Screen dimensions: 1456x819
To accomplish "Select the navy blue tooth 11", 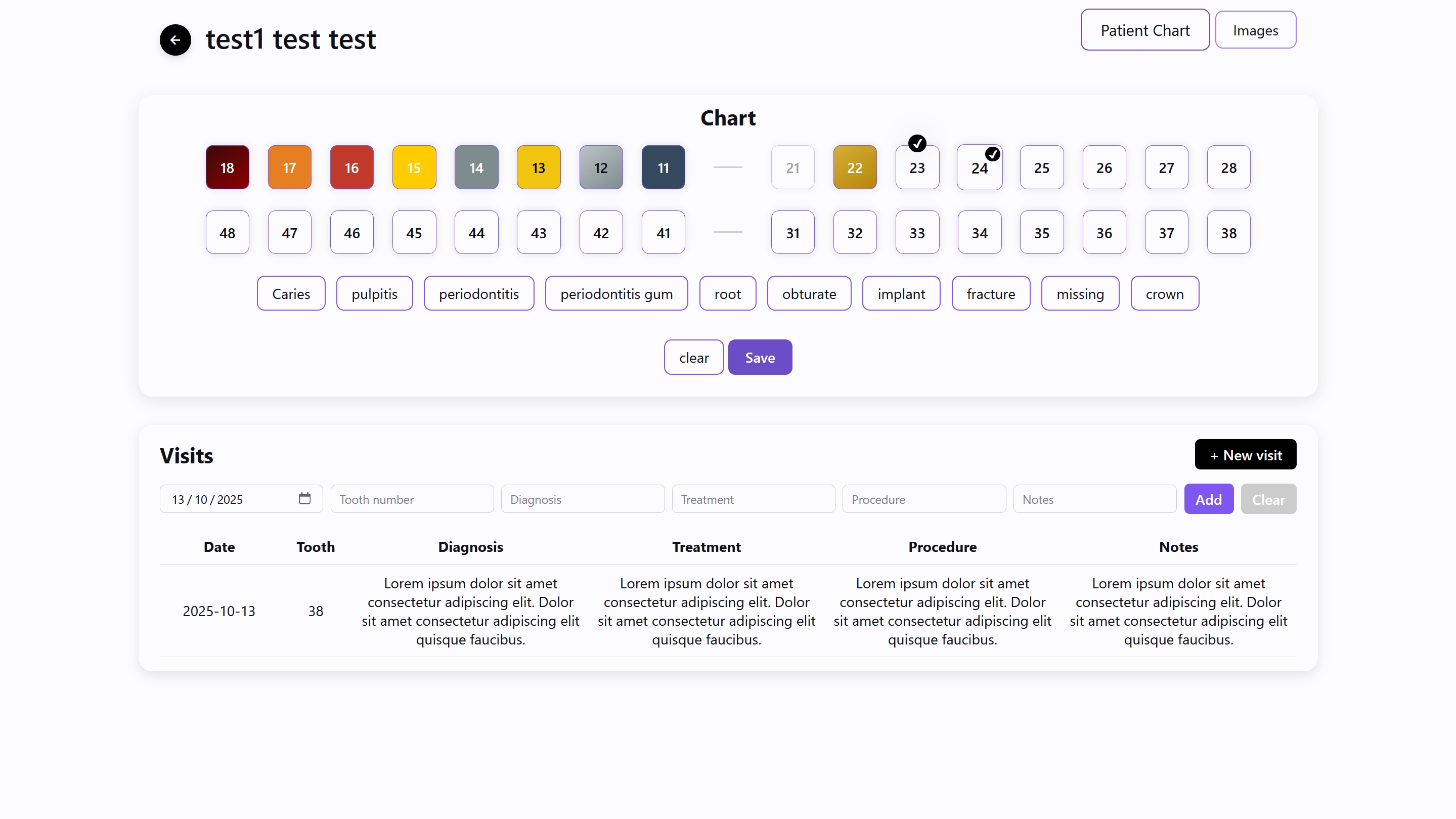I will (663, 167).
